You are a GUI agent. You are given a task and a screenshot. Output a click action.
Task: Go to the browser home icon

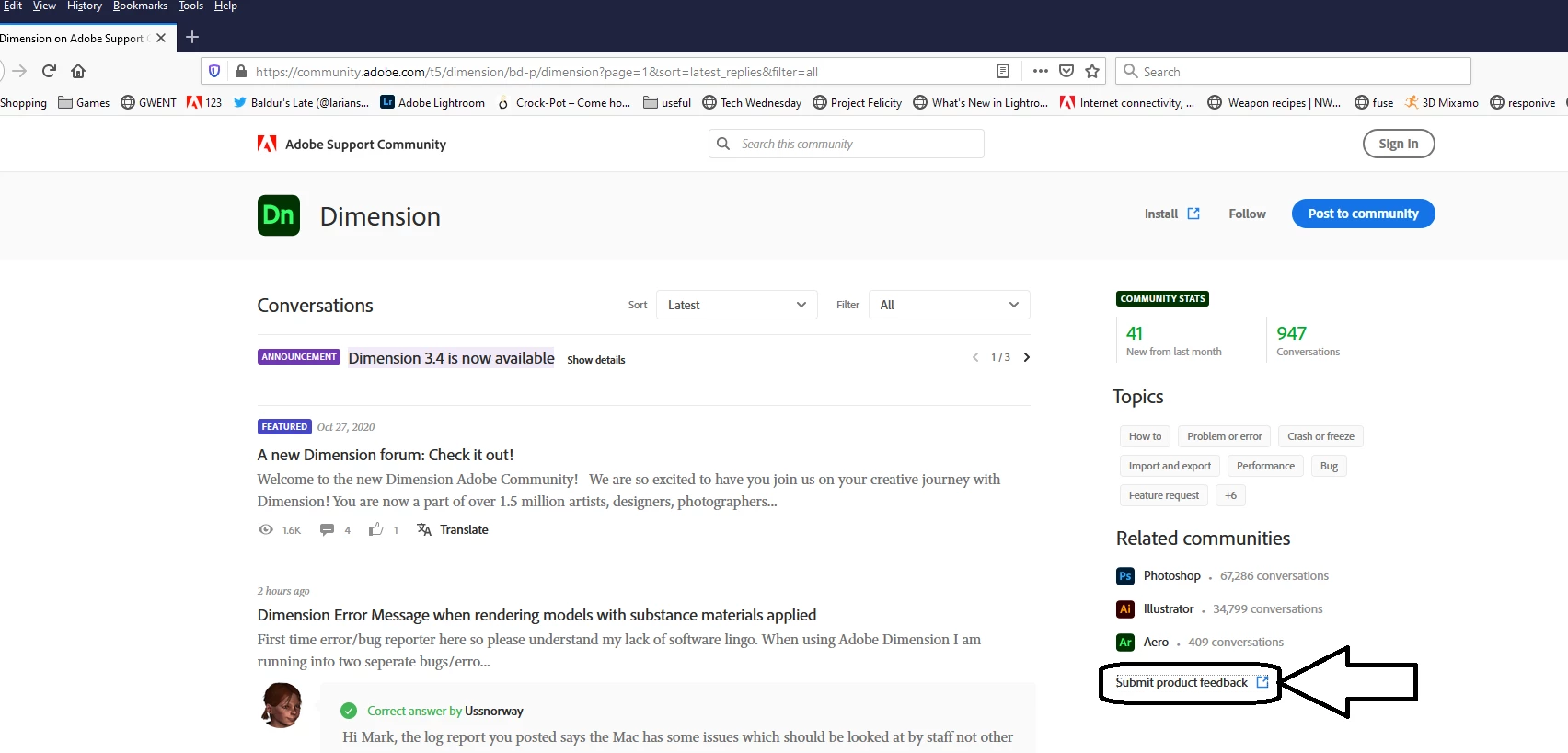click(x=78, y=71)
